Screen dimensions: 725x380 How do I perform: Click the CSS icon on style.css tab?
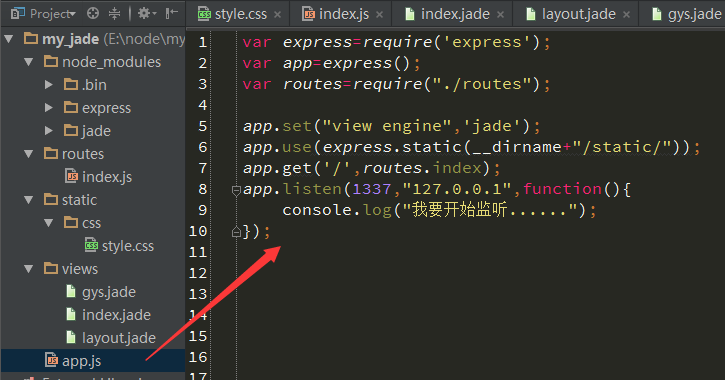(x=204, y=14)
